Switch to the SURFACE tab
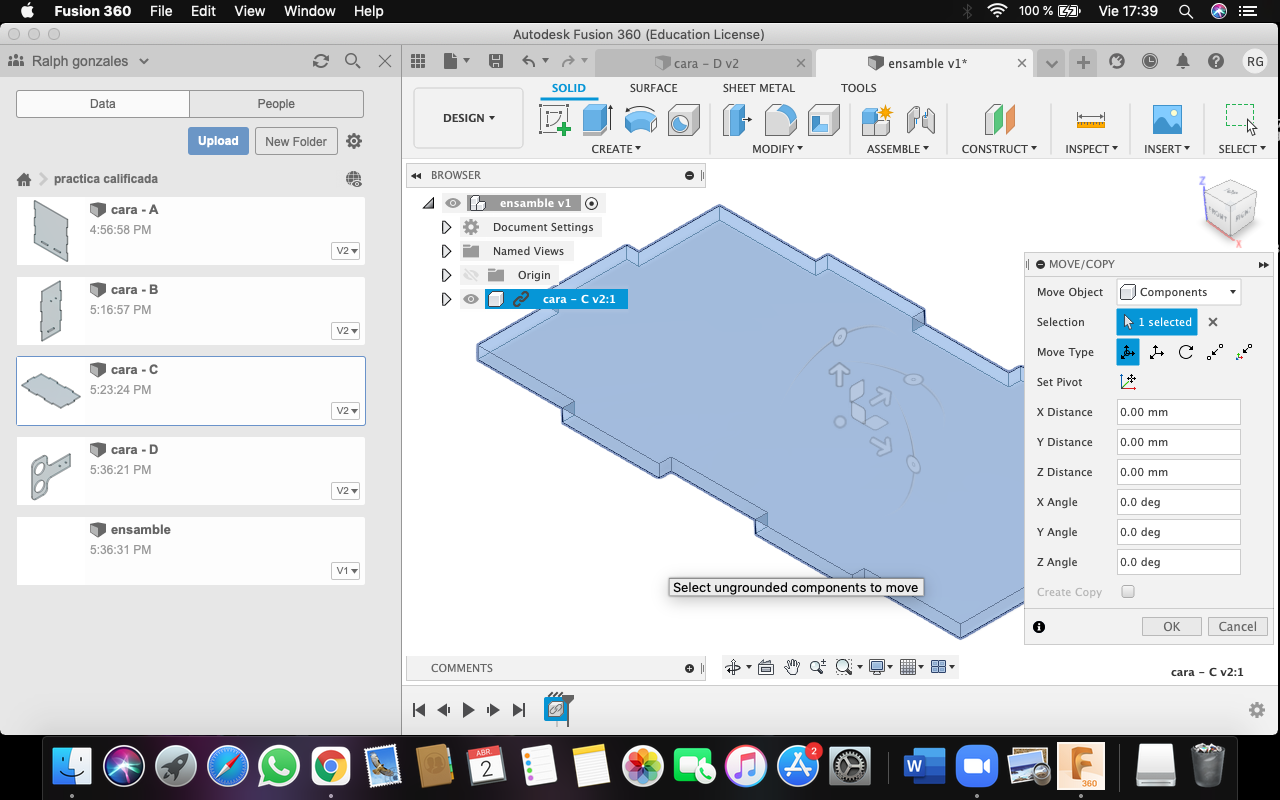The height and width of the screenshot is (800, 1280). click(x=653, y=88)
